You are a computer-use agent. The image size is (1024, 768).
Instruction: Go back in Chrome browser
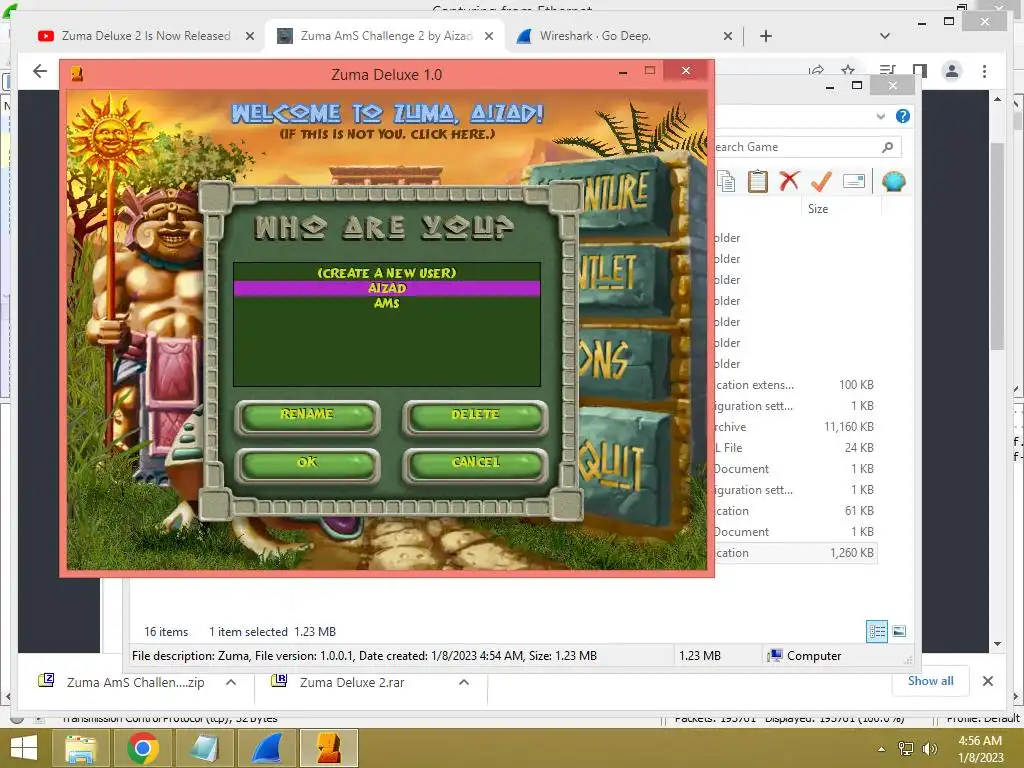pos(40,71)
